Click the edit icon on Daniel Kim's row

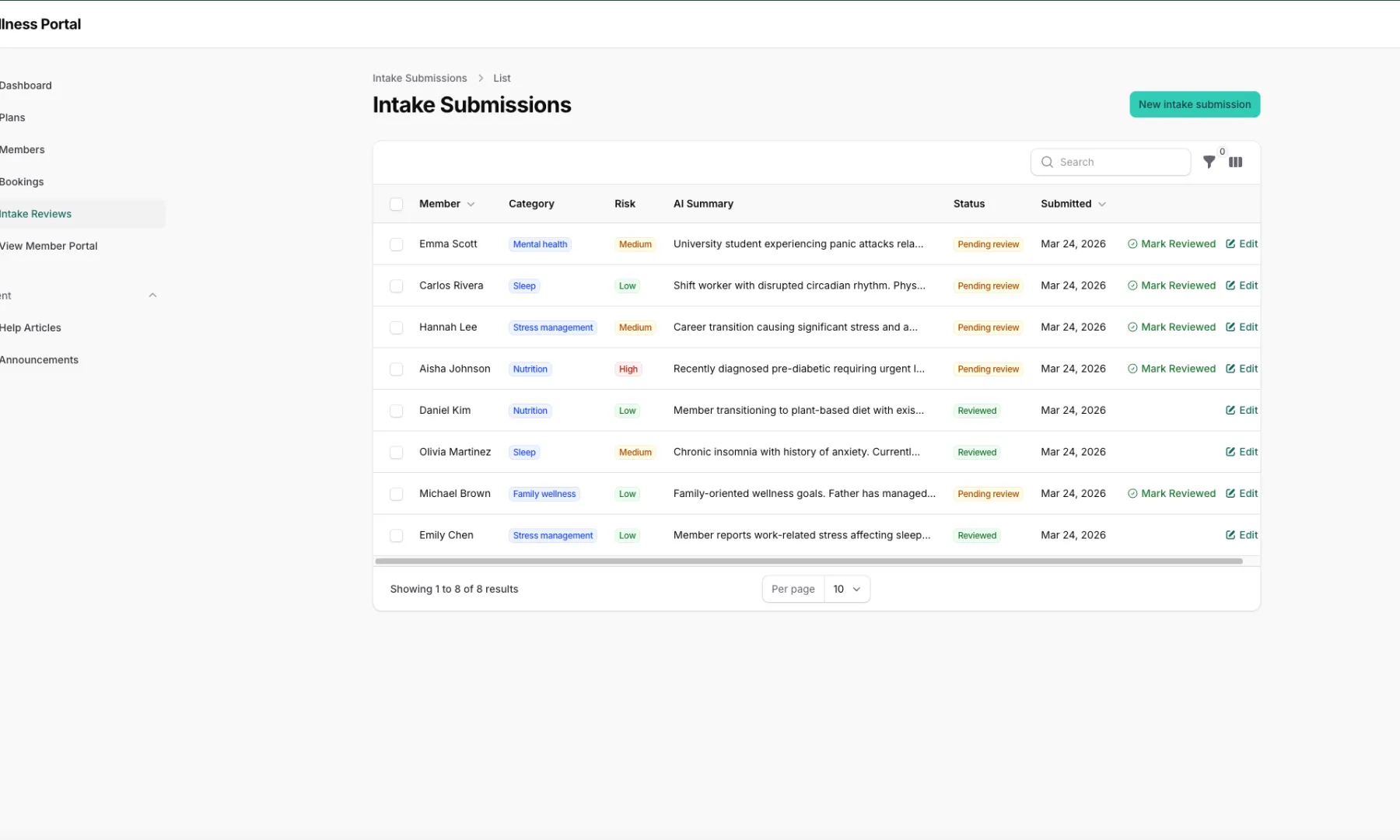(x=1231, y=410)
